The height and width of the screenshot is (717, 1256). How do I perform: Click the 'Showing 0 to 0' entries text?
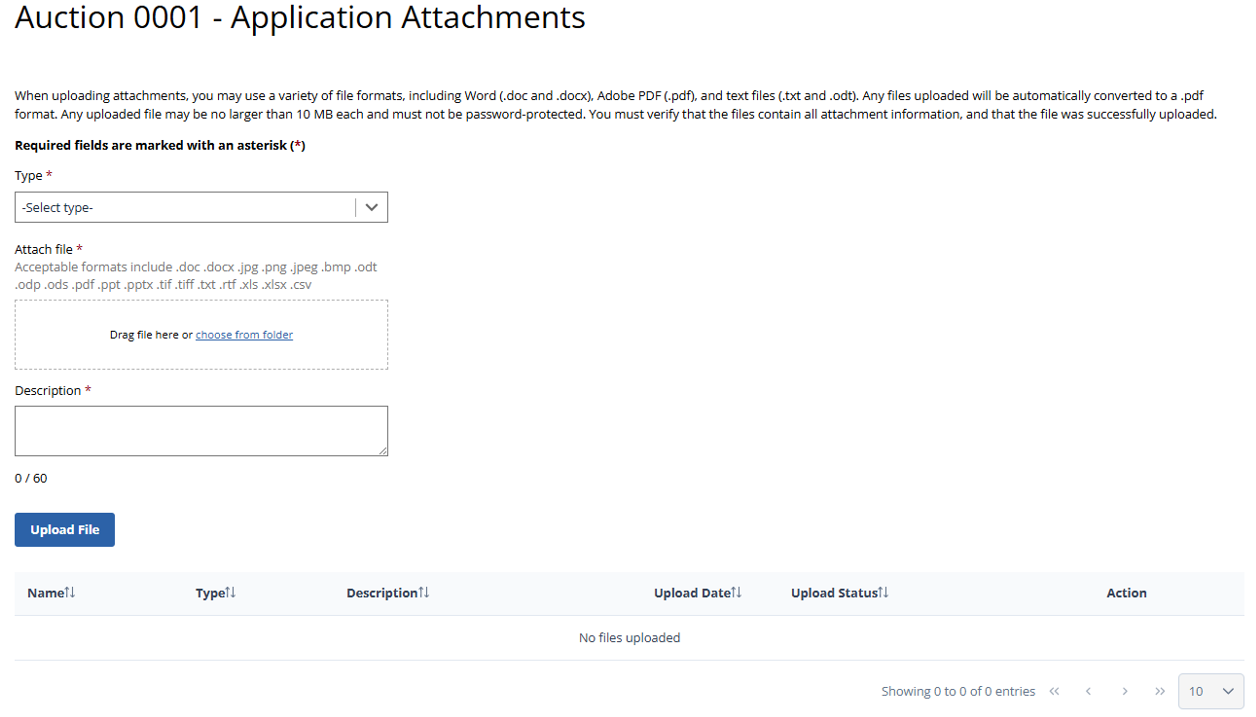(x=957, y=691)
